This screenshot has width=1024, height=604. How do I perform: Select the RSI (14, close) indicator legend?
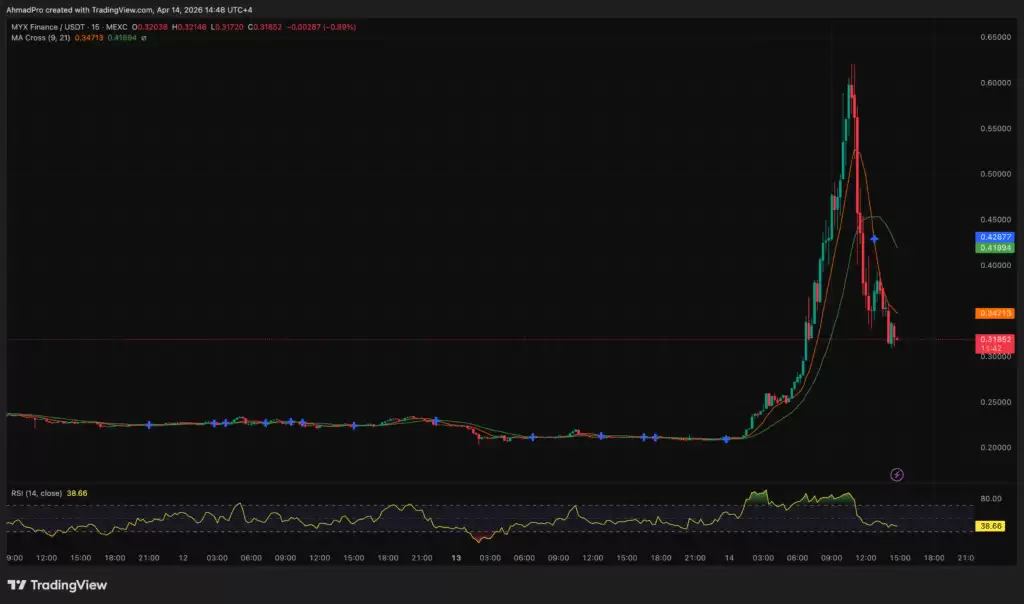coord(37,494)
